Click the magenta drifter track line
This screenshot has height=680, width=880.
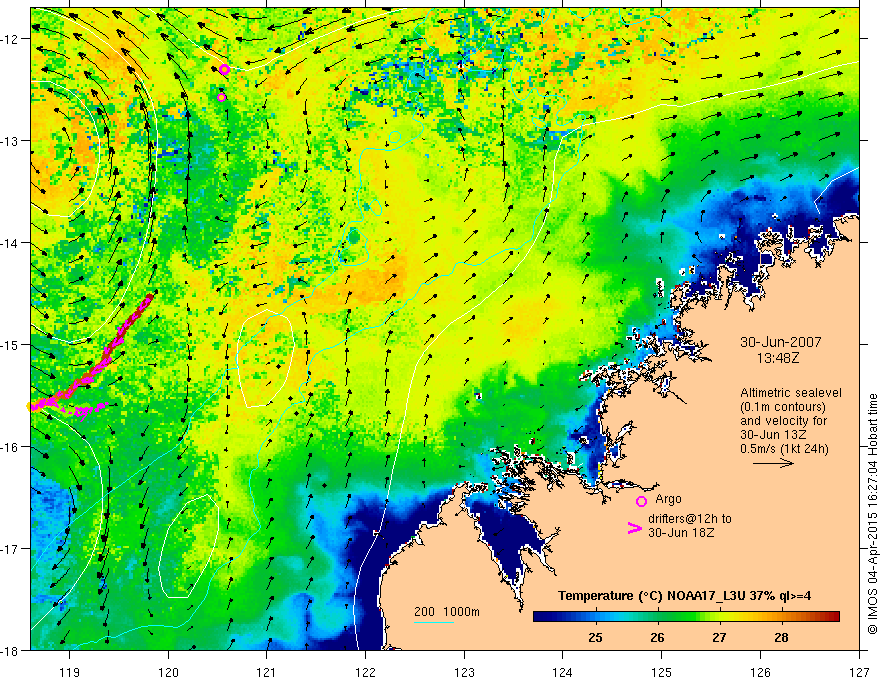pyautogui.click(x=104, y=357)
